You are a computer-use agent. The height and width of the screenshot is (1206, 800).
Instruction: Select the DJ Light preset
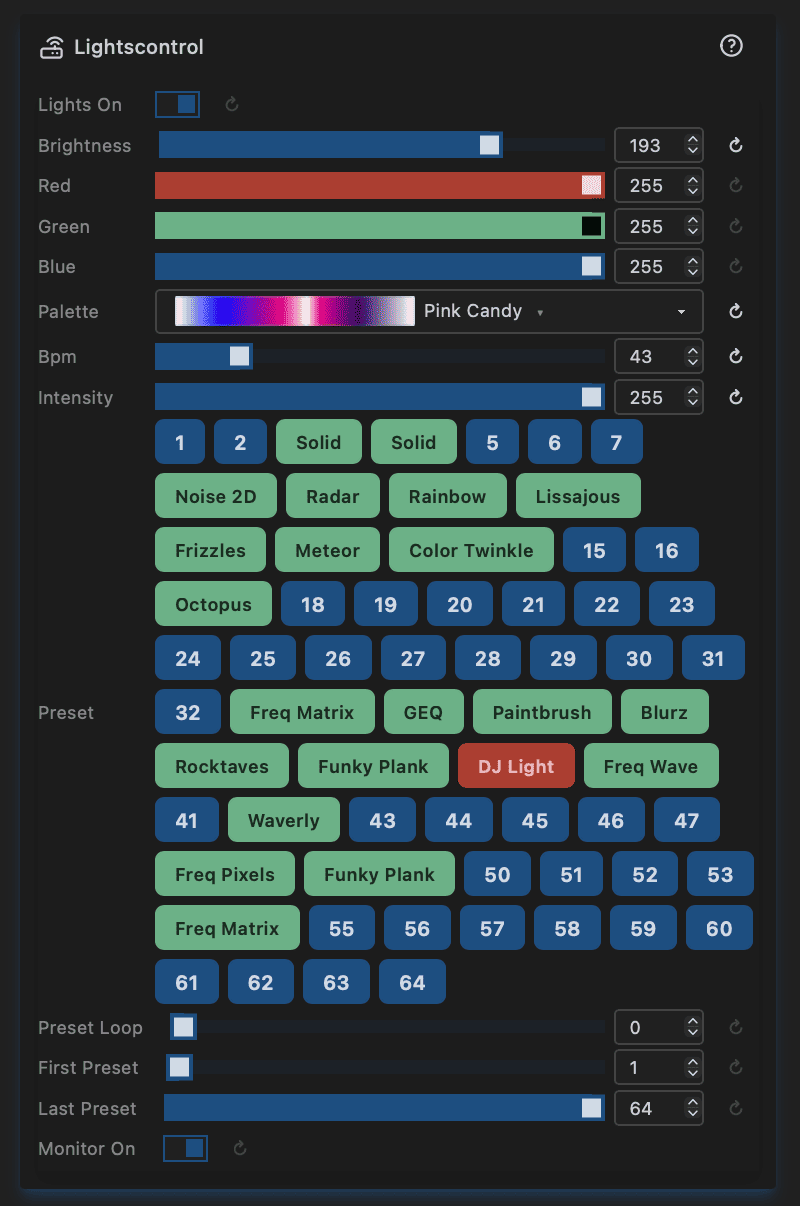[516, 767]
